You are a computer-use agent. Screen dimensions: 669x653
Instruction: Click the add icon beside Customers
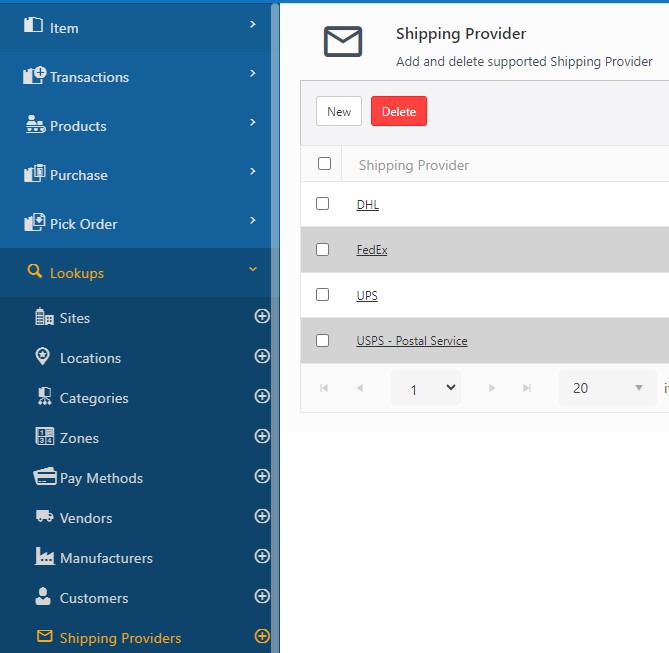point(262,597)
